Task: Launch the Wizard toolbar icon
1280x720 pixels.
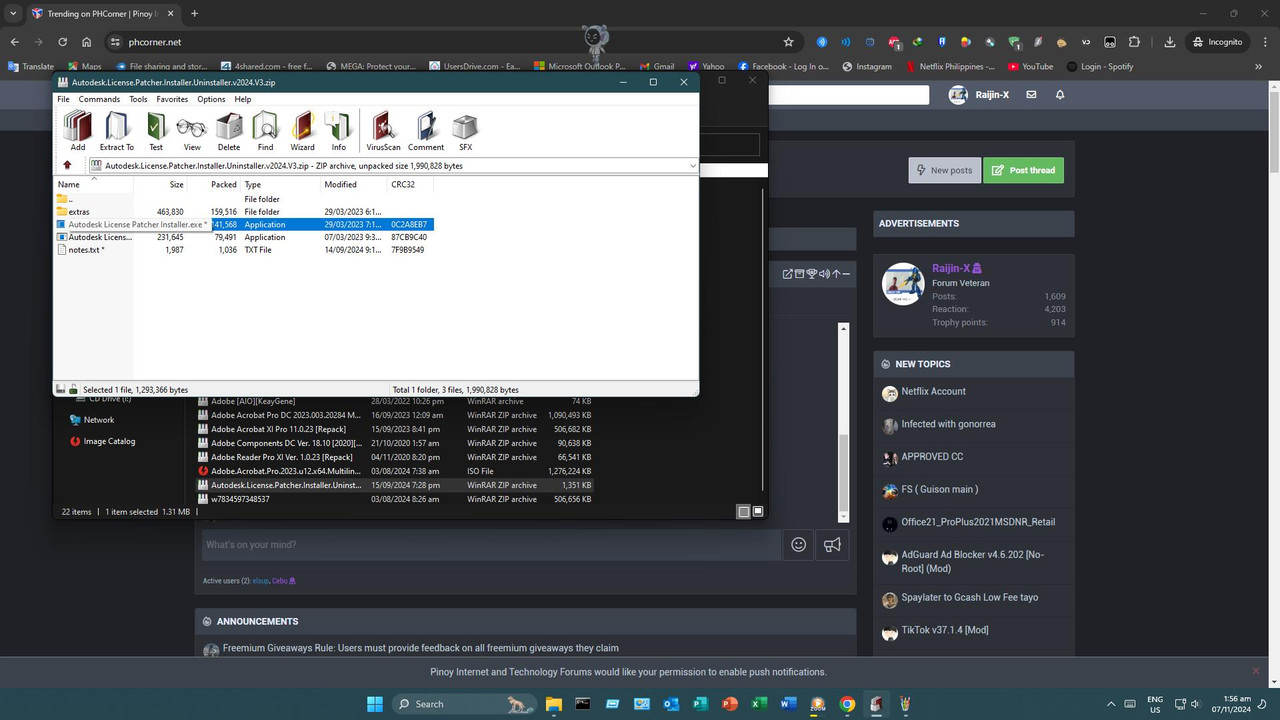Action: tap(303, 131)
